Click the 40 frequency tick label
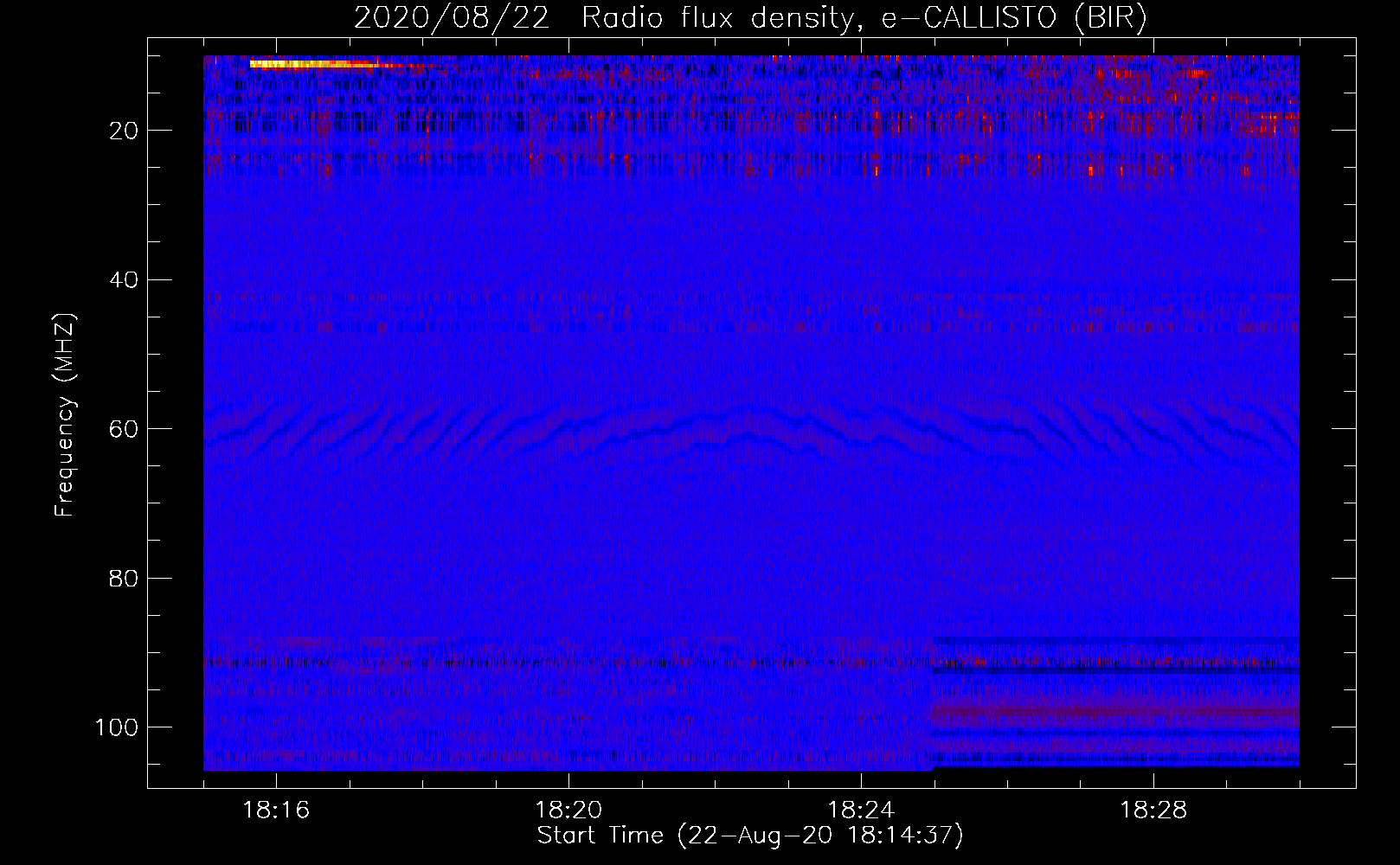Image resolution: width=1400 pixels, height=865 pixels. 125,279
